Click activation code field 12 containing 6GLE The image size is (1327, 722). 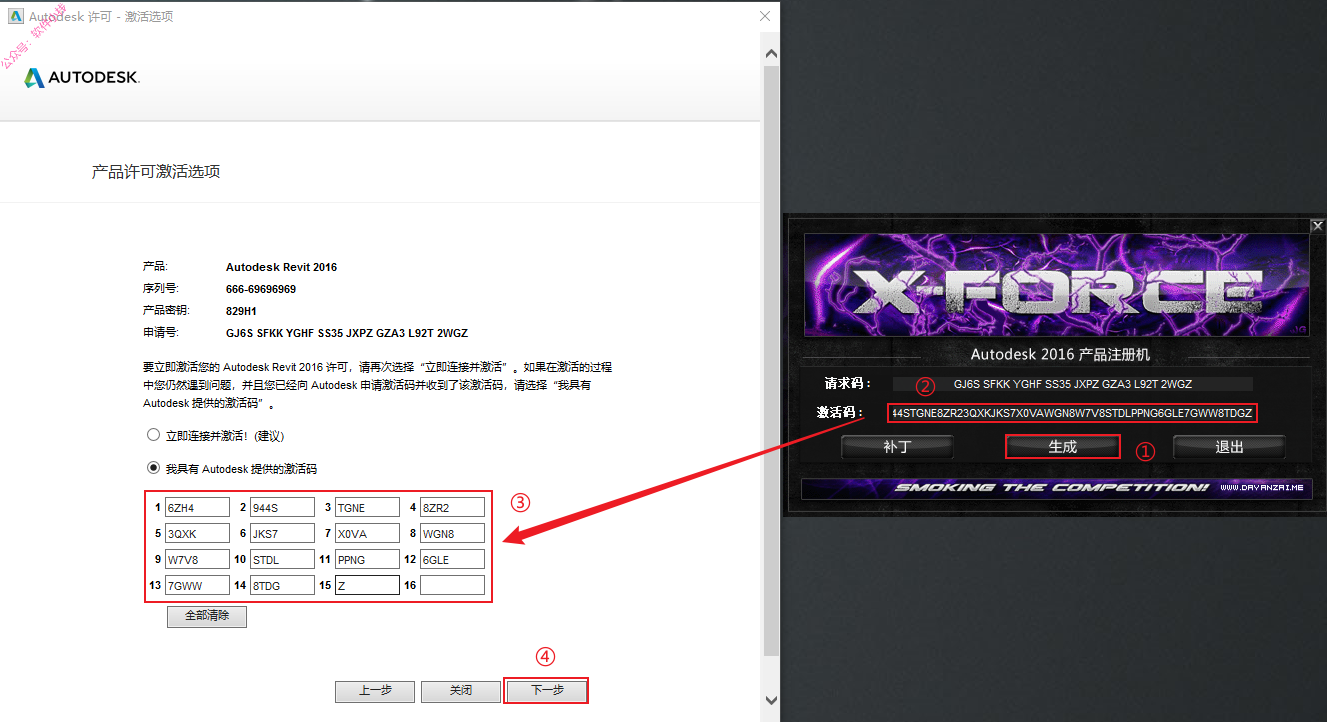pyautogui.click(x=452, y=559)
